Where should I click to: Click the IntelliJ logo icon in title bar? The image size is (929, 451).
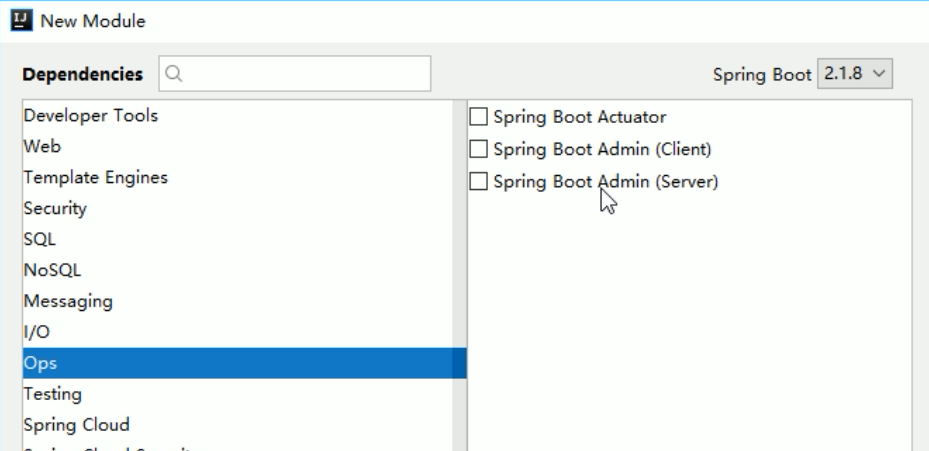point(21,22)
